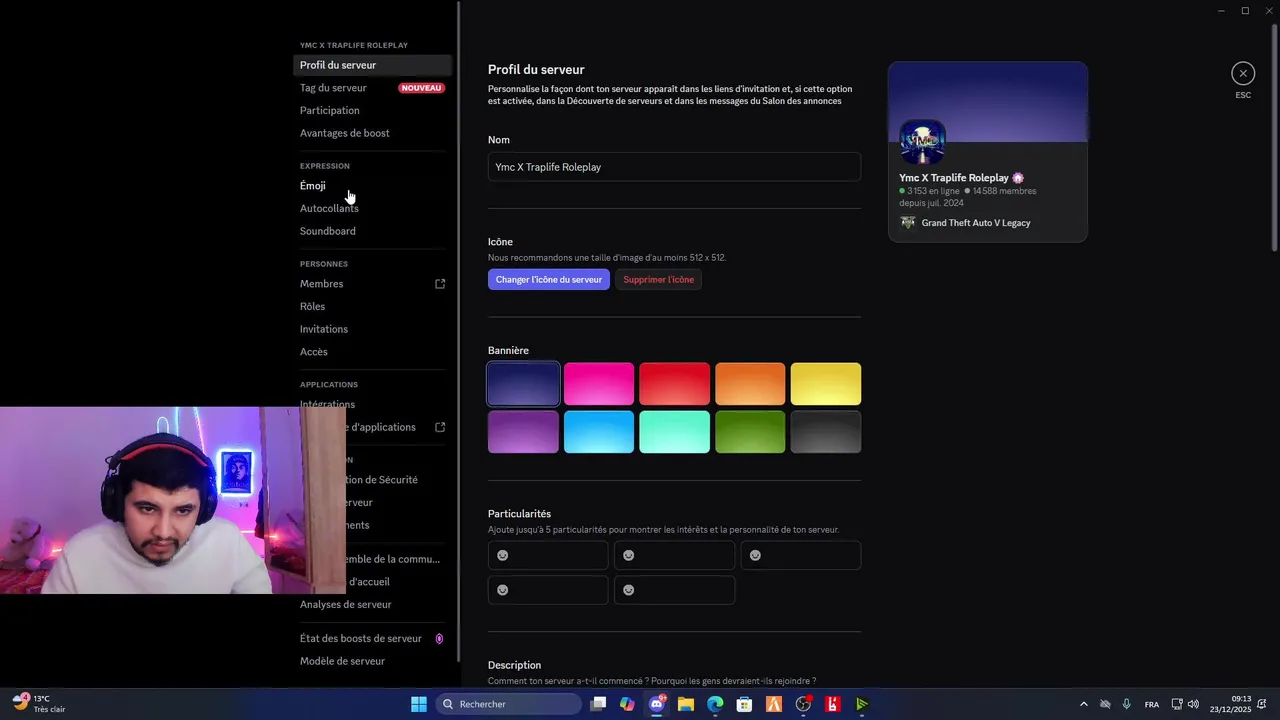1280x720 pixels.
Task: Click the green arrow app icon on taskbar
Action: (x=862, y=704)
